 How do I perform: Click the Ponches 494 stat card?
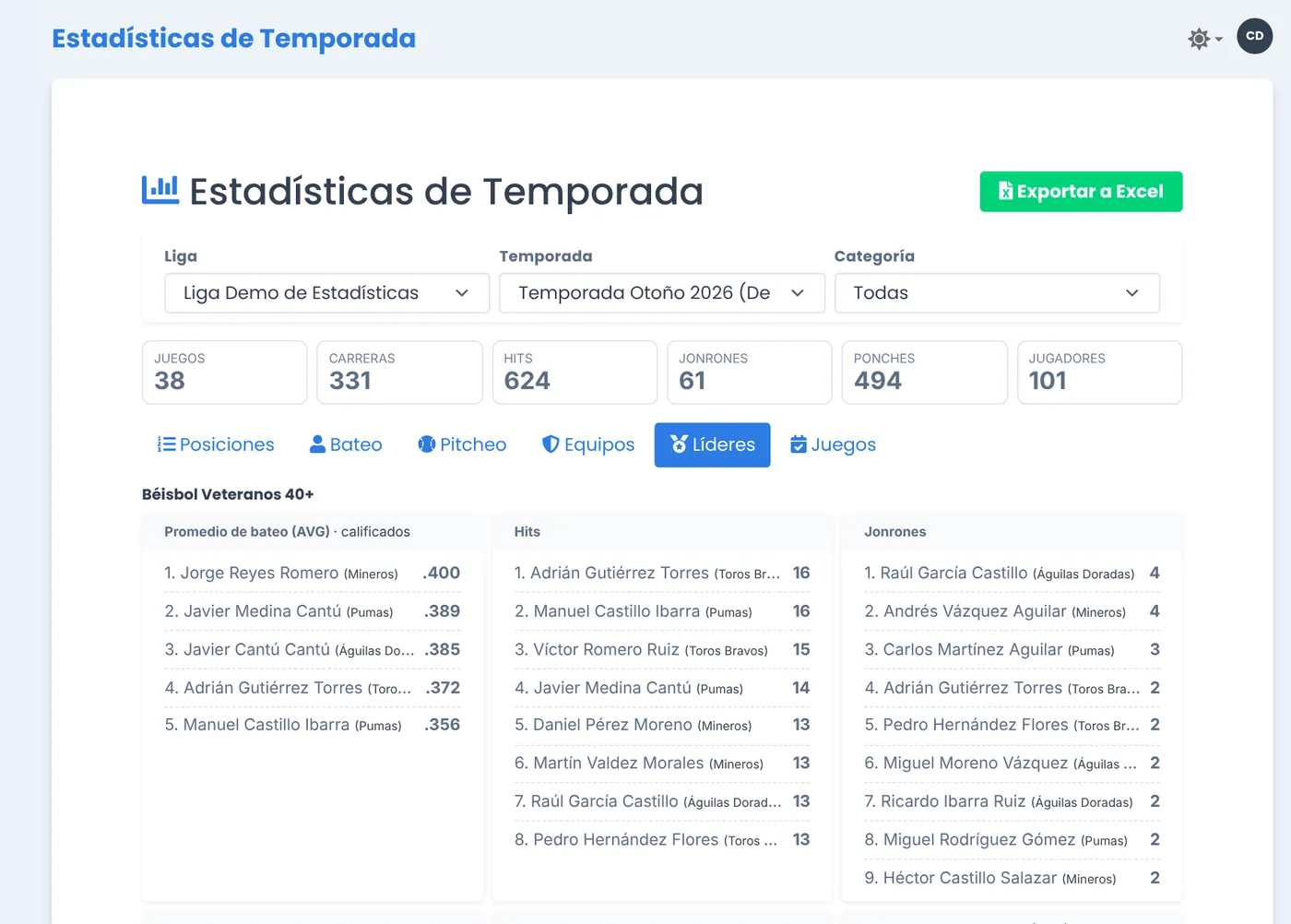[x=924, y=373]
